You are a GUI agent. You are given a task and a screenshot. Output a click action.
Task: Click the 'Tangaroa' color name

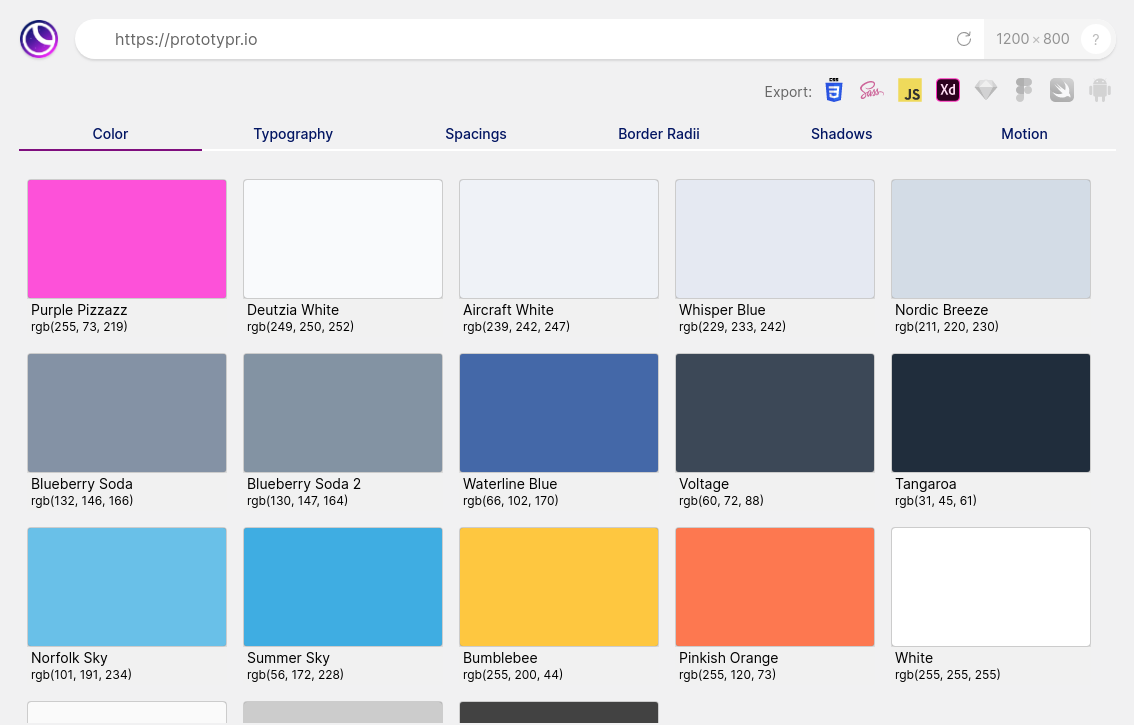click(x=926, y=484)
